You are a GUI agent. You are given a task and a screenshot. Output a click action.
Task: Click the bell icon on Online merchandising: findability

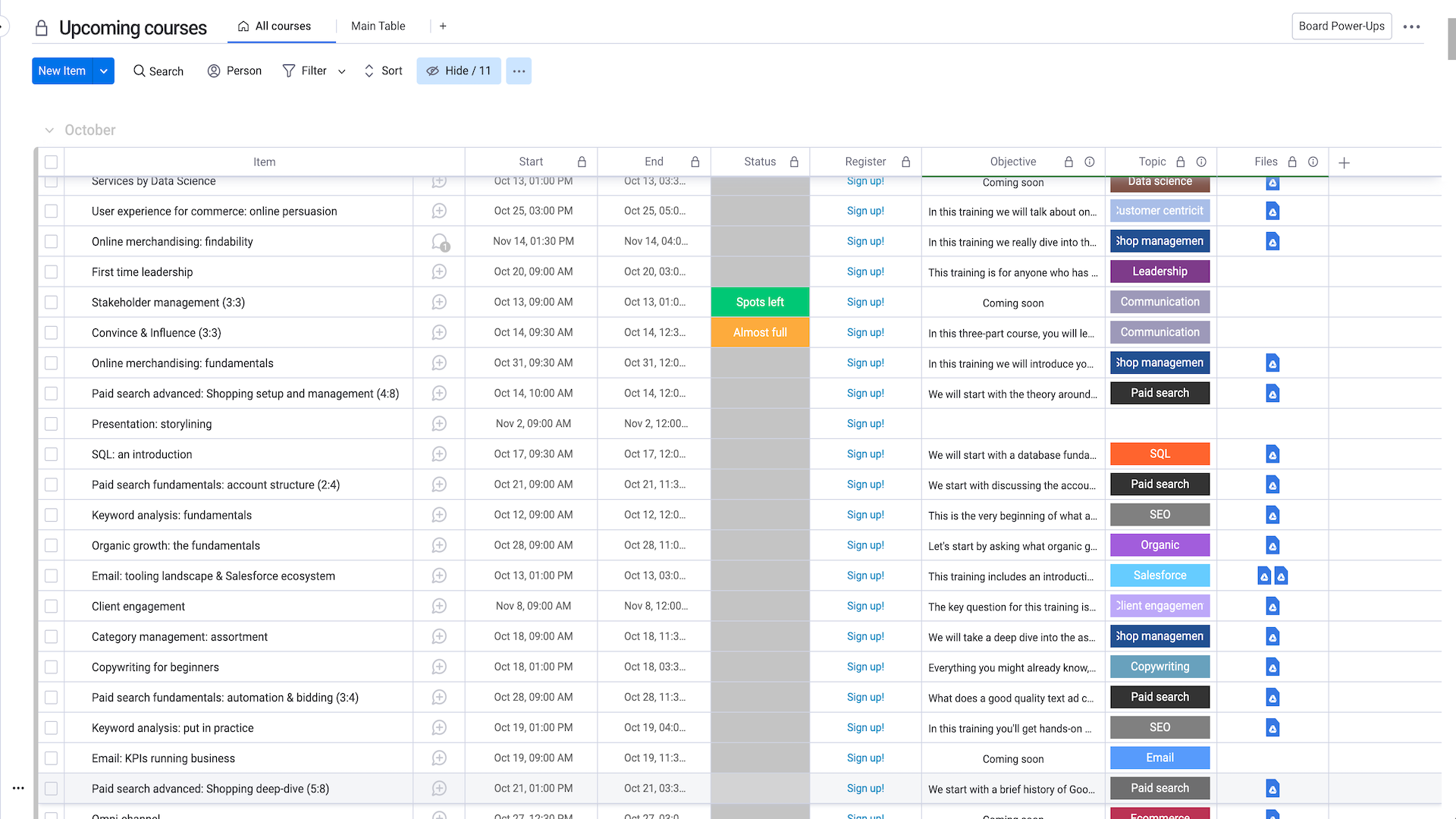[x=438, y=241]
